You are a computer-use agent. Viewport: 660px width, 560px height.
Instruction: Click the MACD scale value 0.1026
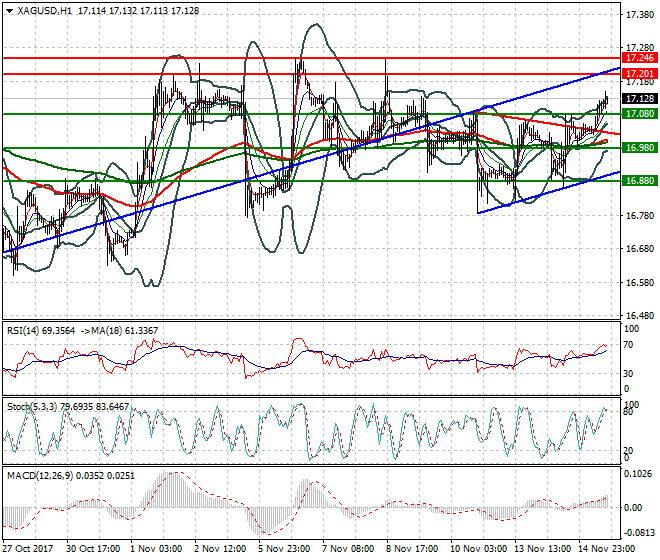[639, 474]
